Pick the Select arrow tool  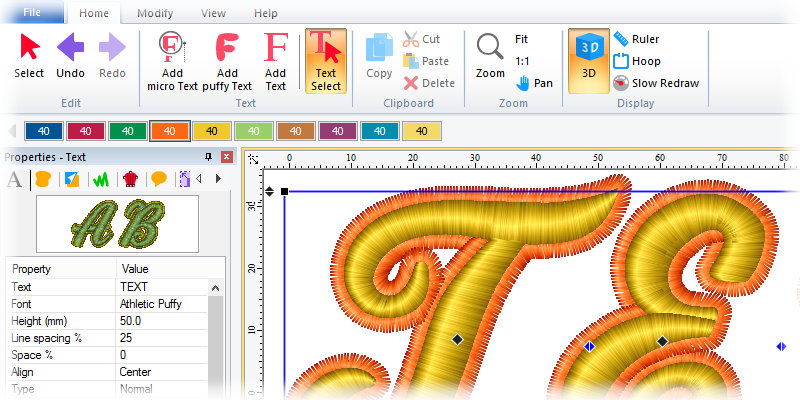(29, 55)
